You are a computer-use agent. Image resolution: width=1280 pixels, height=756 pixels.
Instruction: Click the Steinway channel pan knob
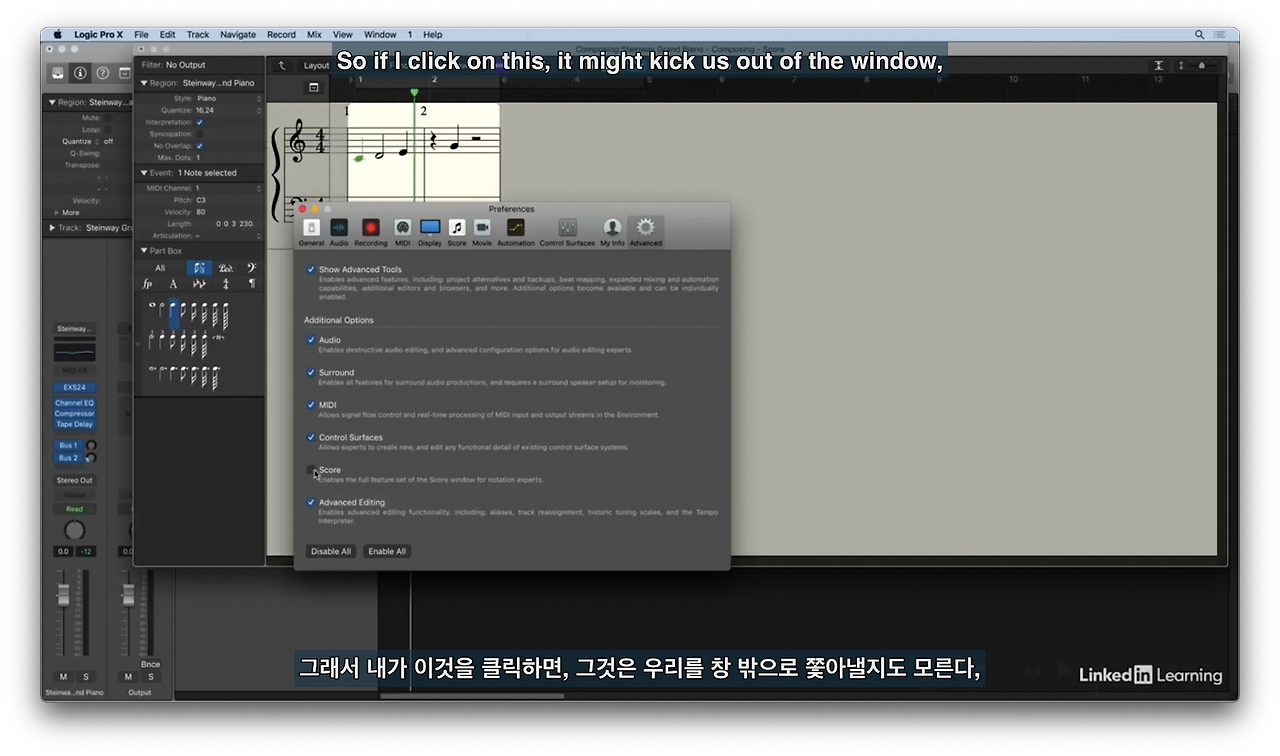[x=75, y=530]
